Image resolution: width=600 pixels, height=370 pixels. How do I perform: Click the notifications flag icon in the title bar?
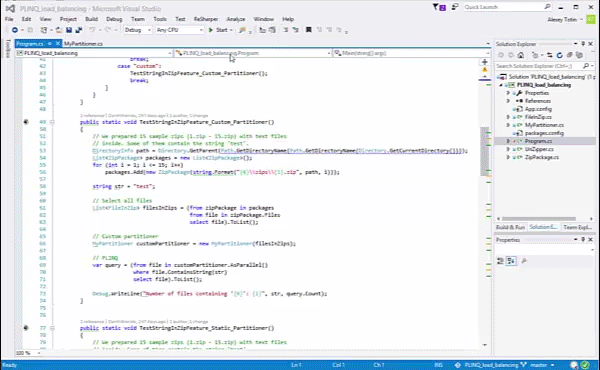click(x=439, y=7)
